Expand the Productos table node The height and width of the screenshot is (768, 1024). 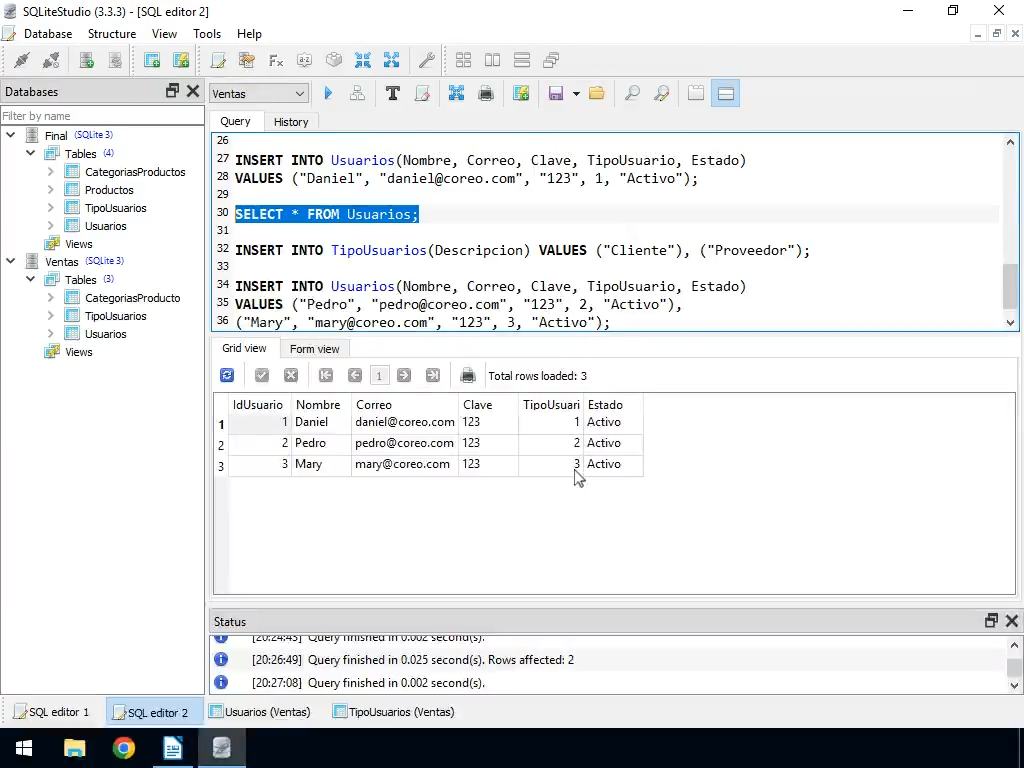click(x=51, y=190)
